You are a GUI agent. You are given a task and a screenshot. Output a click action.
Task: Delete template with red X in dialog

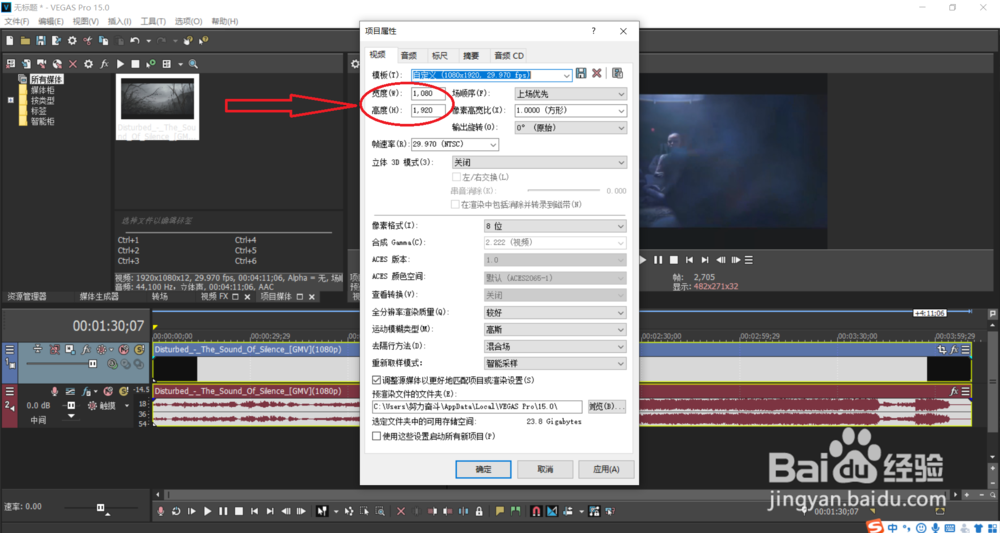[596, 73]
